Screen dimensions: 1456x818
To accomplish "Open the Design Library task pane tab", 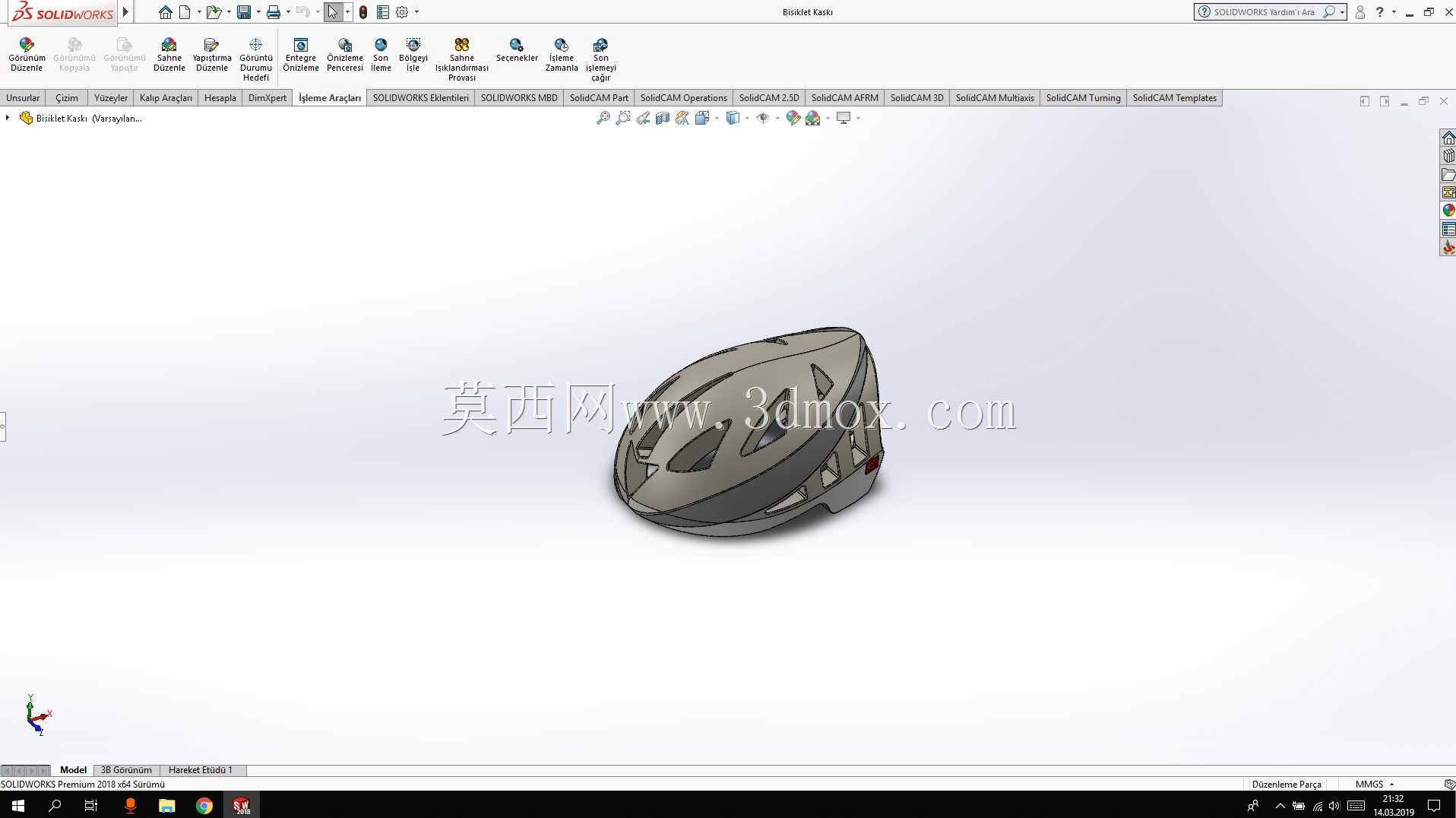I will click(1448, 156).
